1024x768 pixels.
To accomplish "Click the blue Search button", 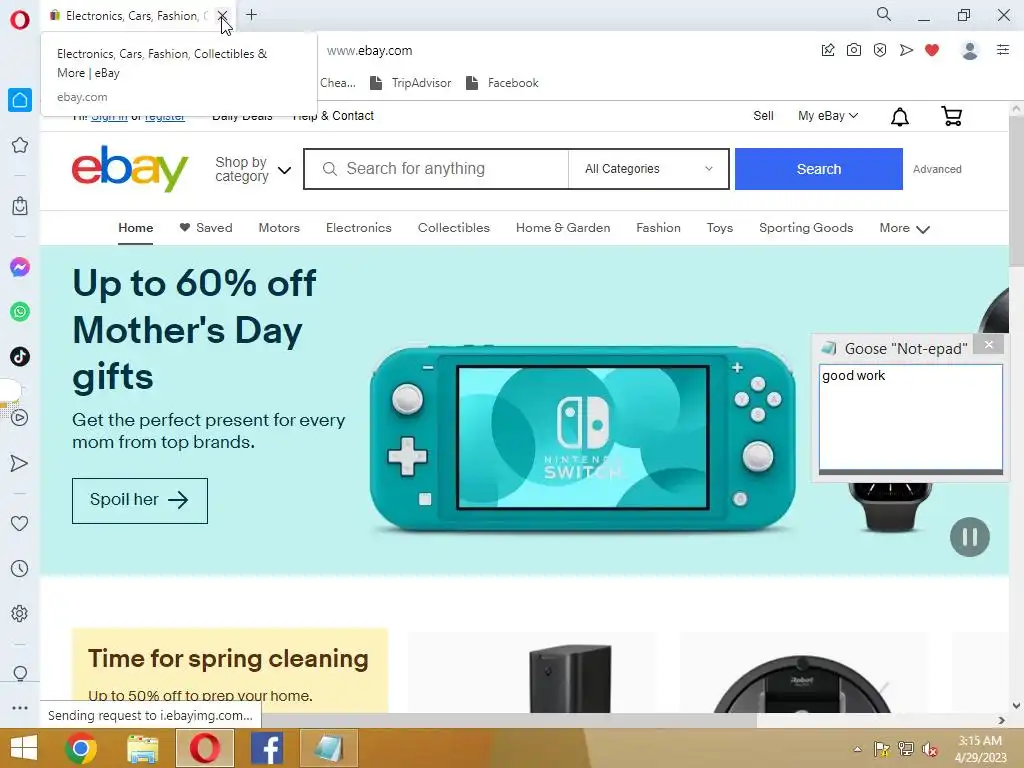I will [x=818, y=169].
